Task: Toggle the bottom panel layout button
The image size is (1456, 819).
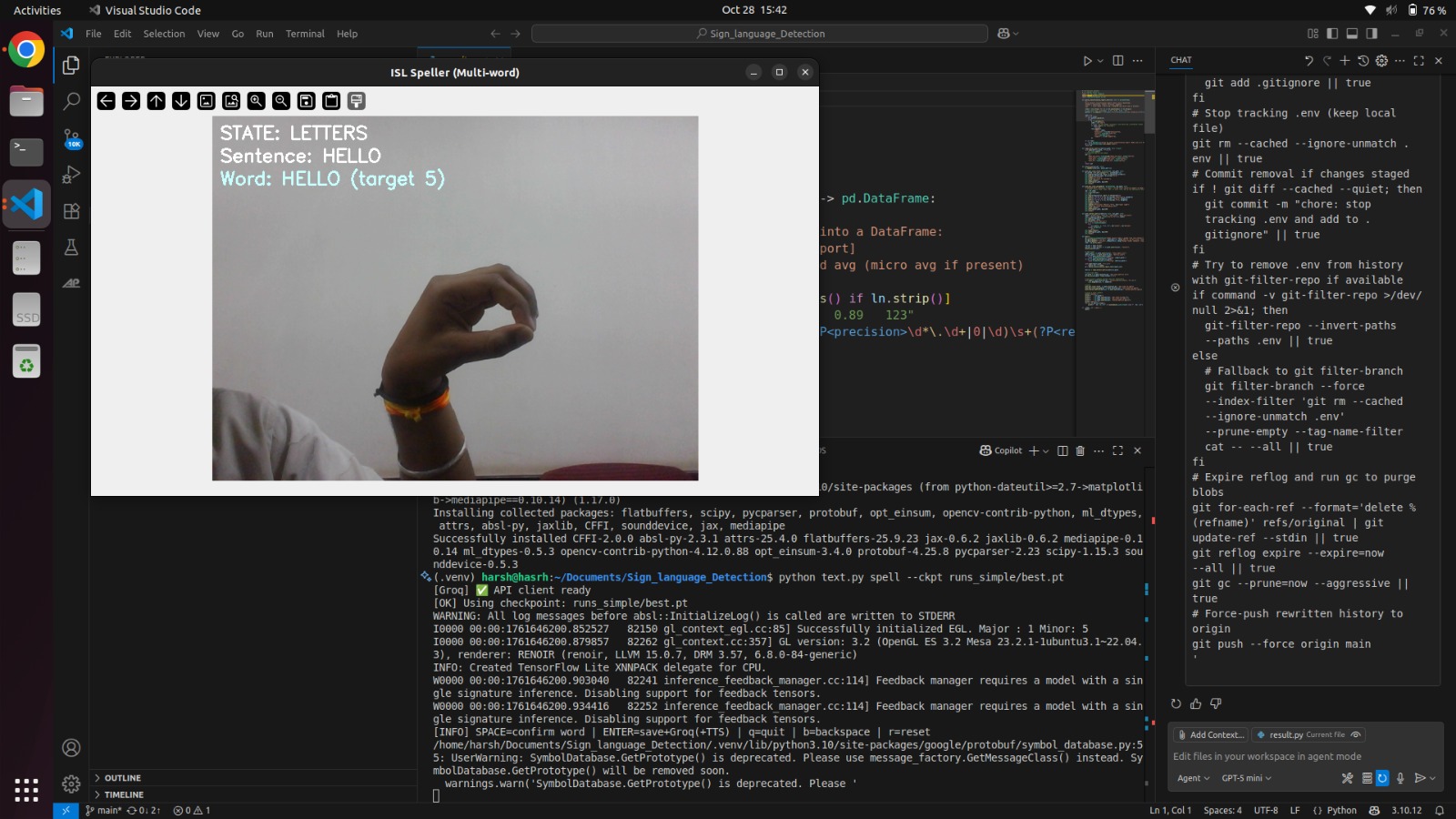Action: click(1352, 34)
